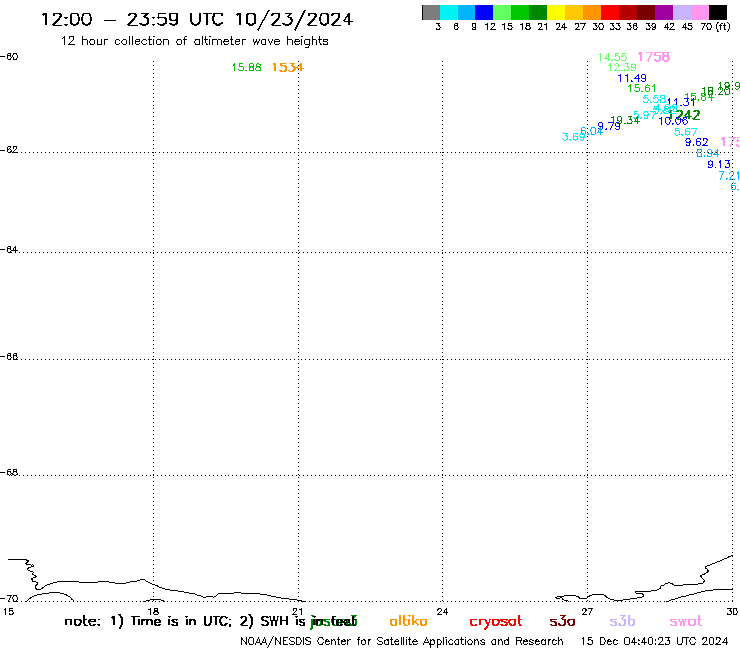Click the dark blue color bar swatch
The width and height of the screenshot is (740, 650).
pos(484,12)
